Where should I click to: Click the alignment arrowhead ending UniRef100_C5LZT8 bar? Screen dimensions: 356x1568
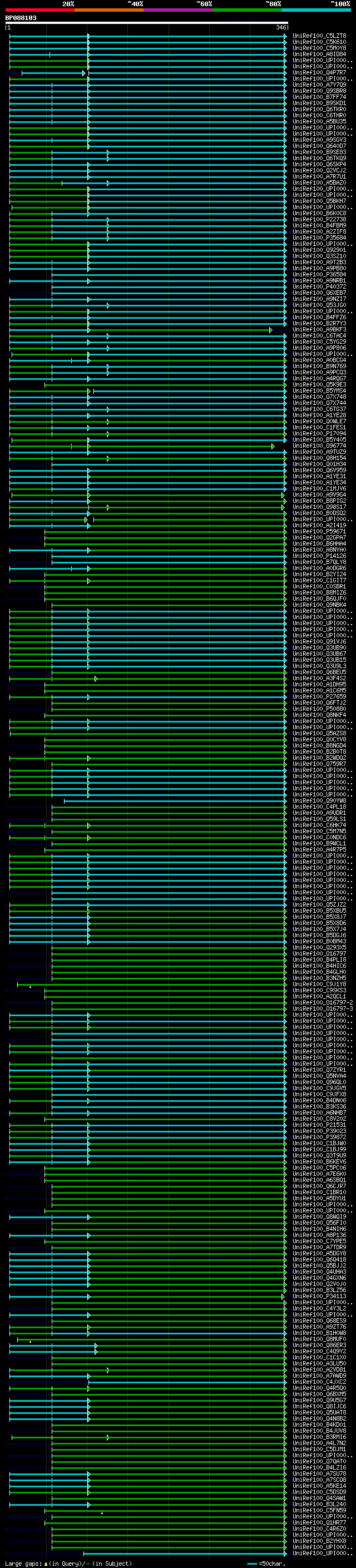click(x=285, y=36)
